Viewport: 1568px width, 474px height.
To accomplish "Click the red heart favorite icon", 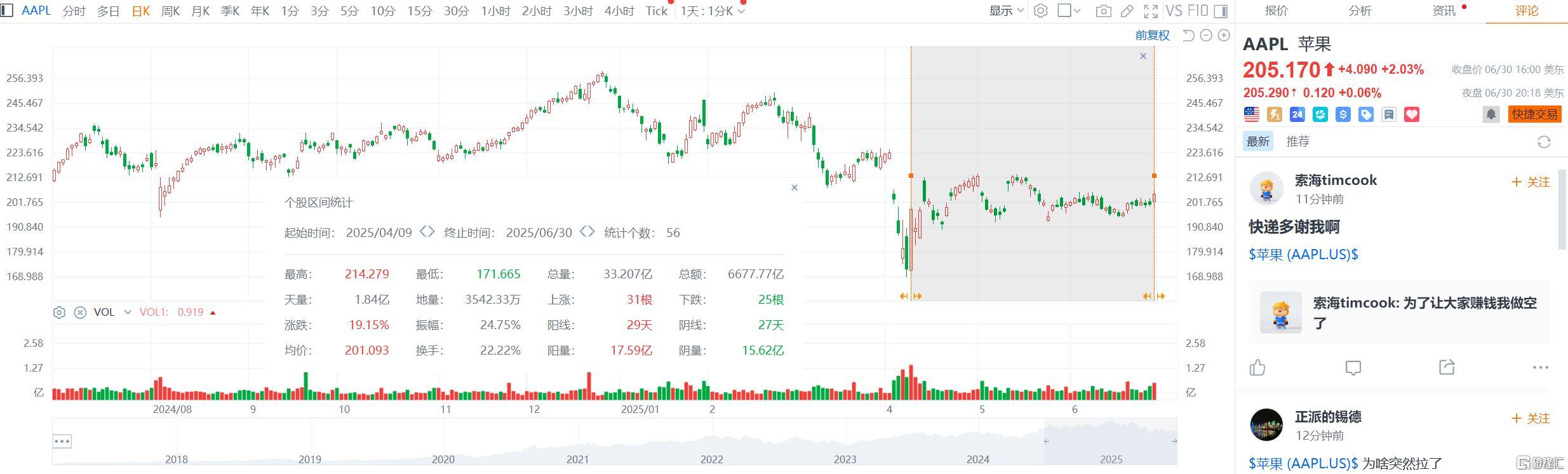I will (x=1412, y=114).
